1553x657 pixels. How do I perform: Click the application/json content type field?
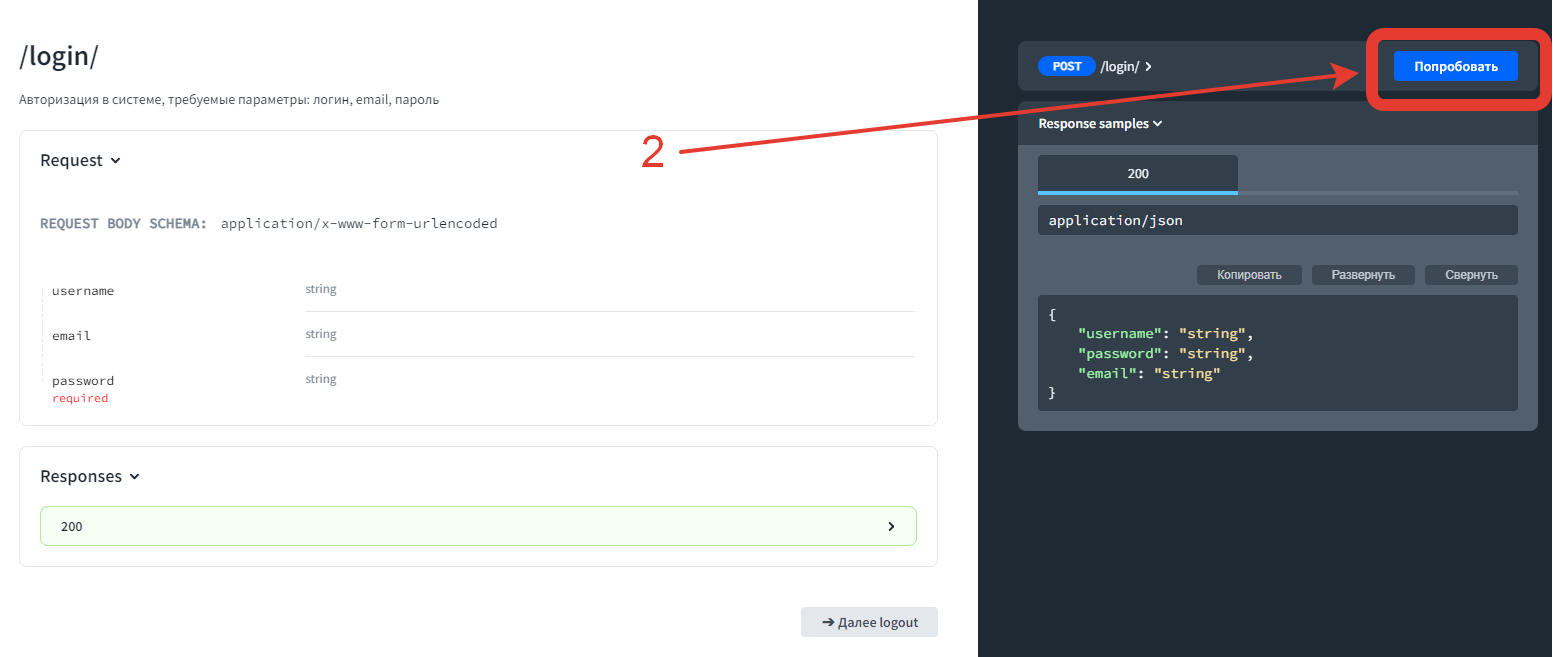(1277, 220)
